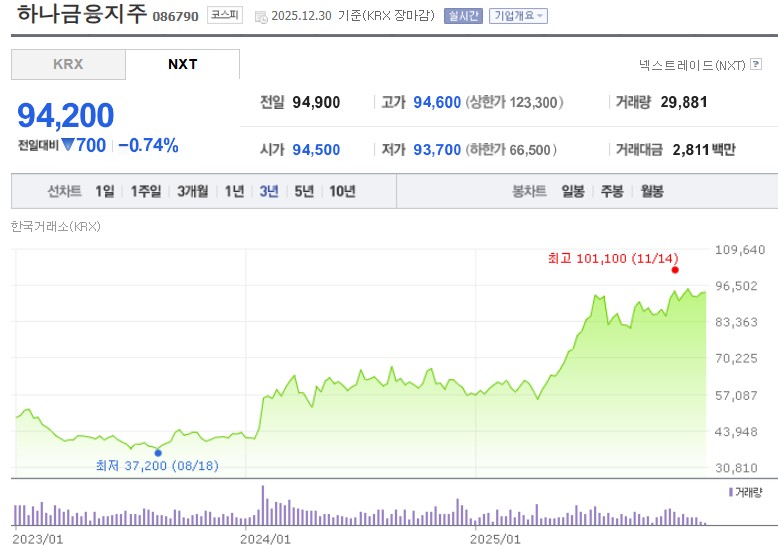Click the 거래대금 value 2,811 백만
This screenshot has height=545, width=778.
click(x=704, y=149)
